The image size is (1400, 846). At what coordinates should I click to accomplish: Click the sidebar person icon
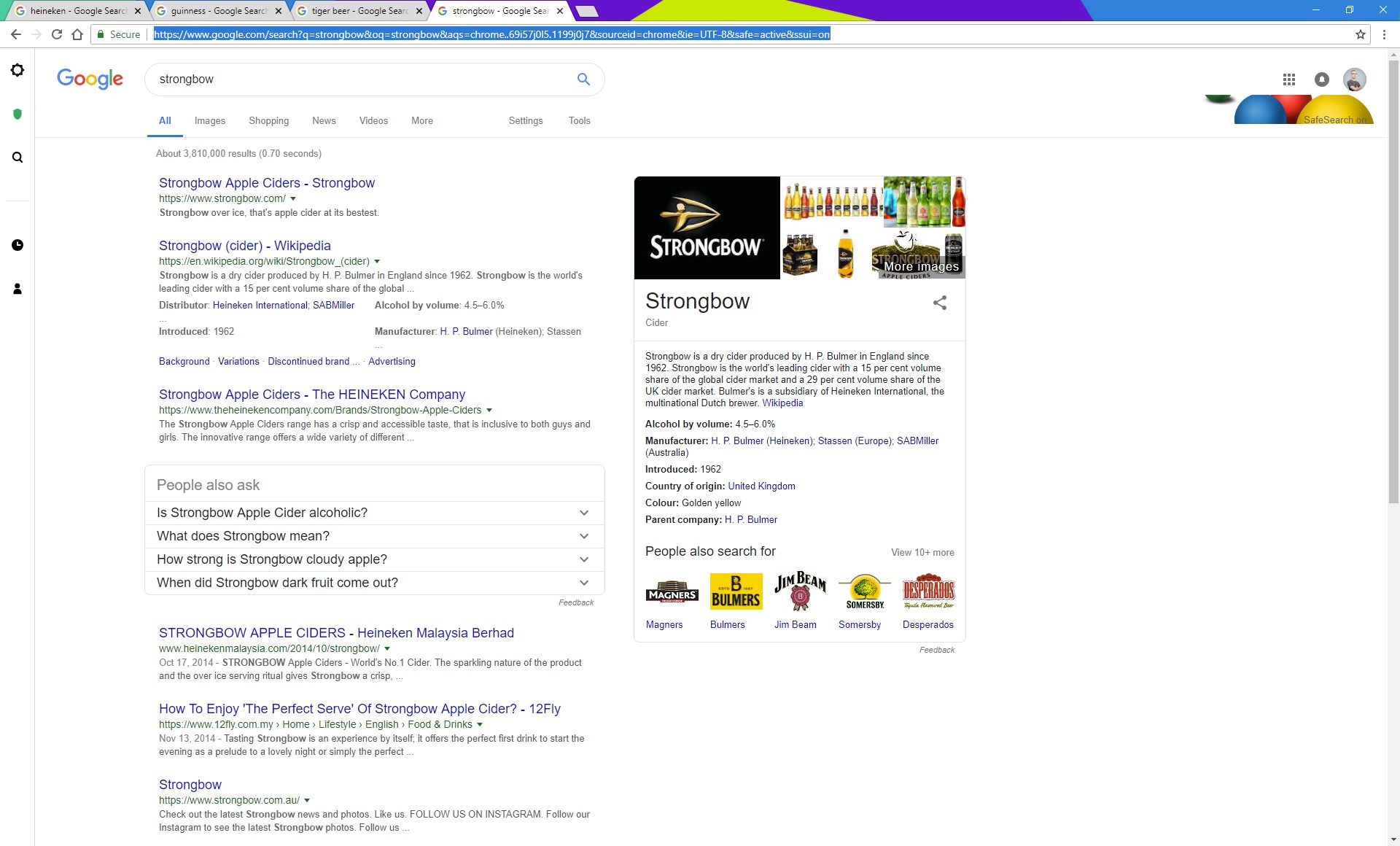click(17, 289)
